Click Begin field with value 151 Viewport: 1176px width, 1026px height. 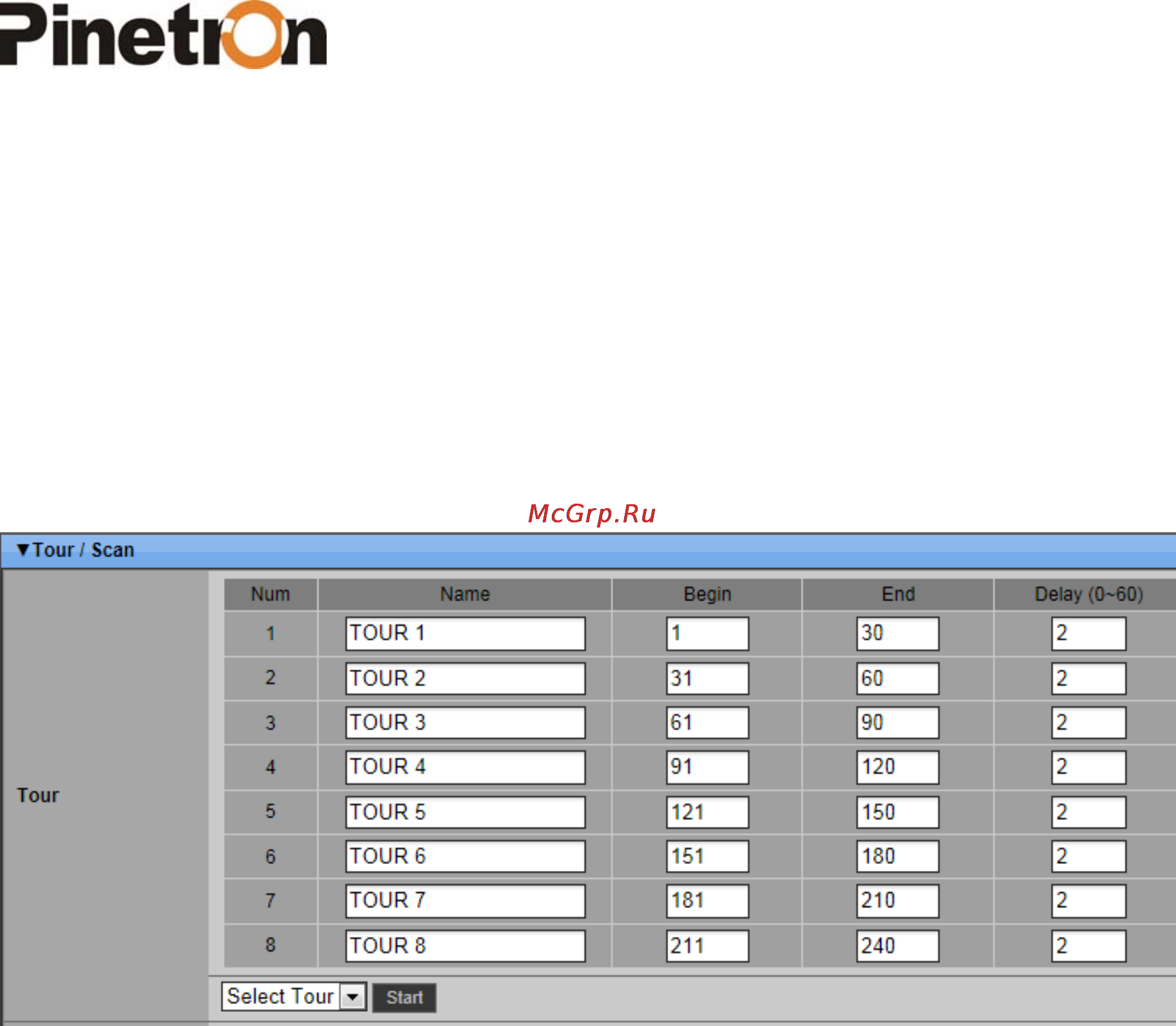(x=707, y=856)
